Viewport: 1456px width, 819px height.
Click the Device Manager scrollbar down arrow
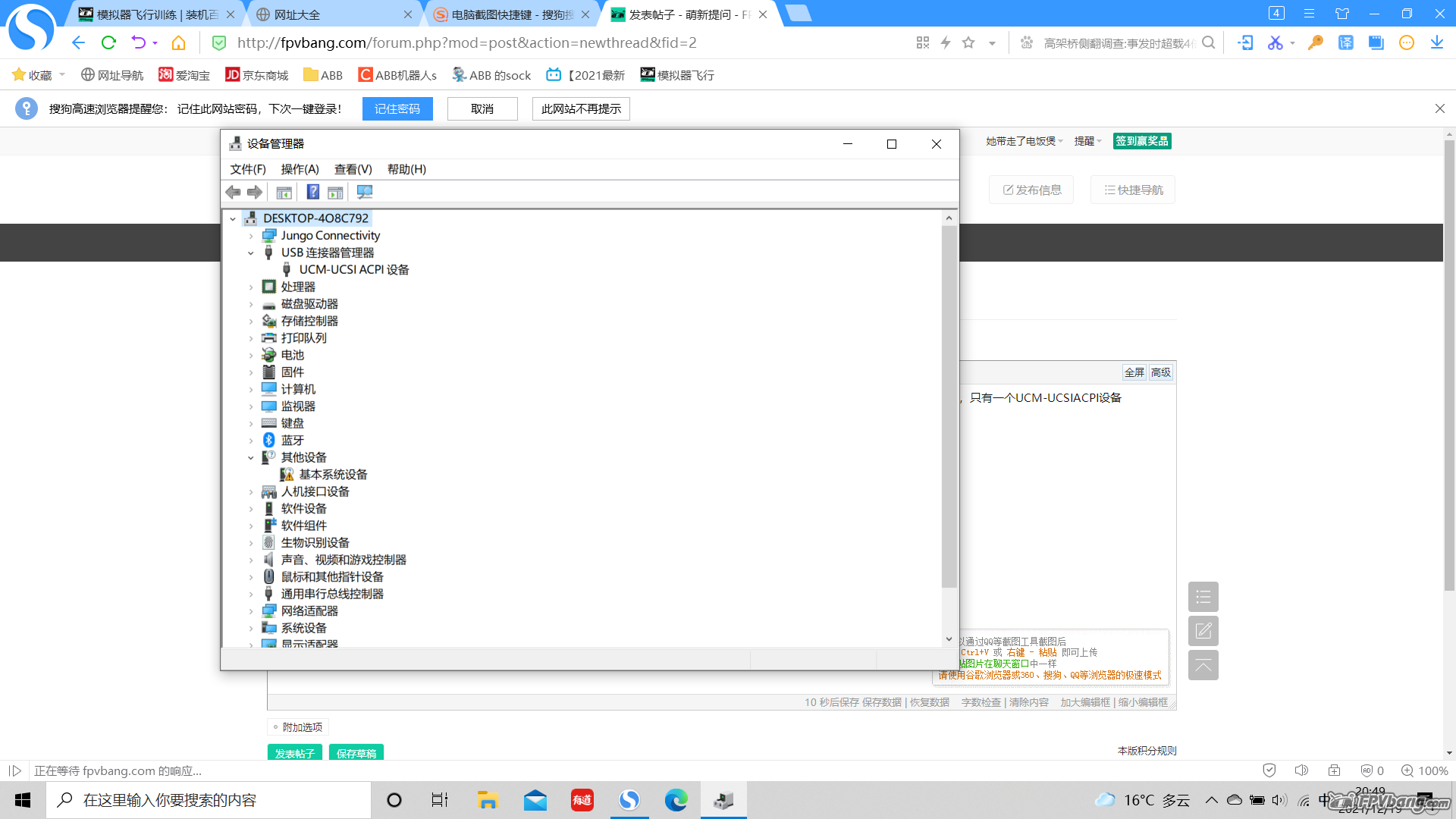click(x=949, y=639)
